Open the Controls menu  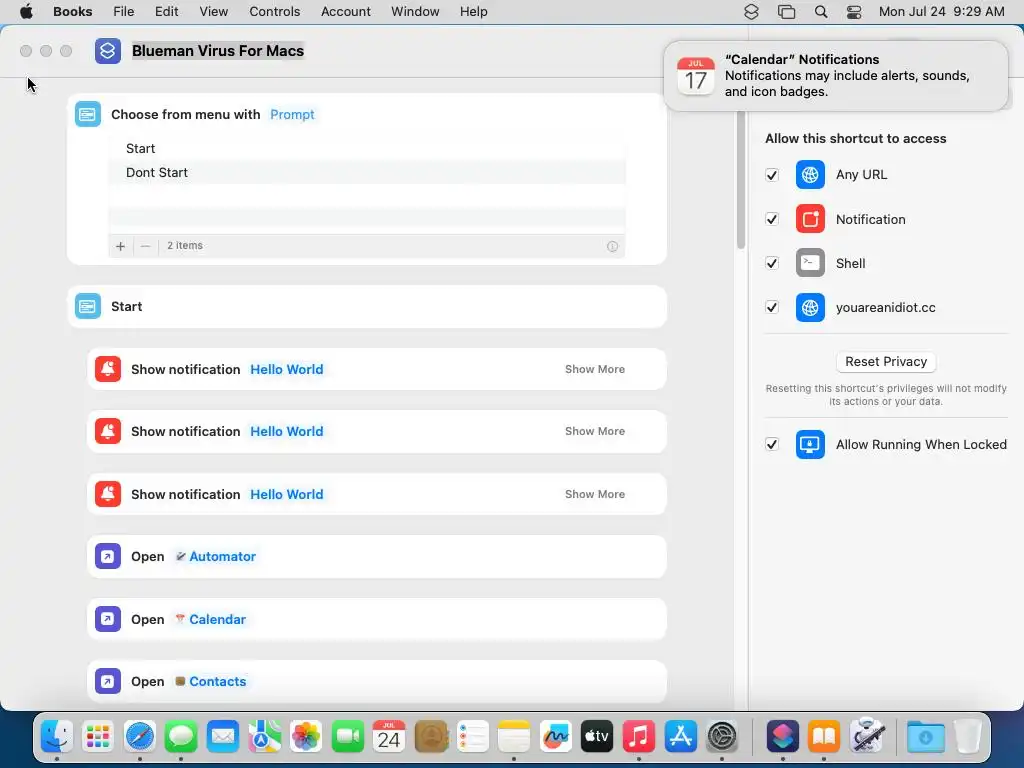point(274,11)
